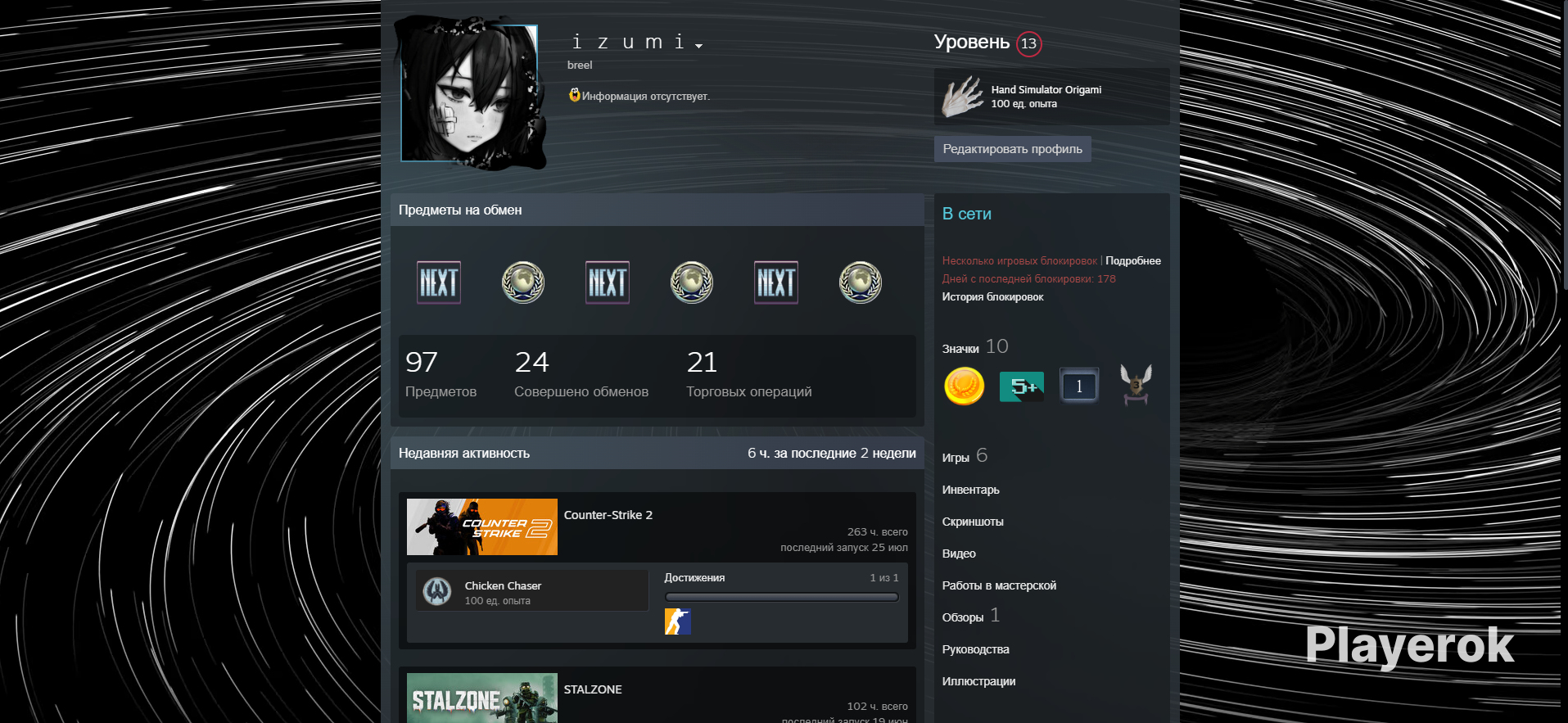Click the 6 ч. за последние 2 недели text

pyautogui.click(x=831, y=454)
